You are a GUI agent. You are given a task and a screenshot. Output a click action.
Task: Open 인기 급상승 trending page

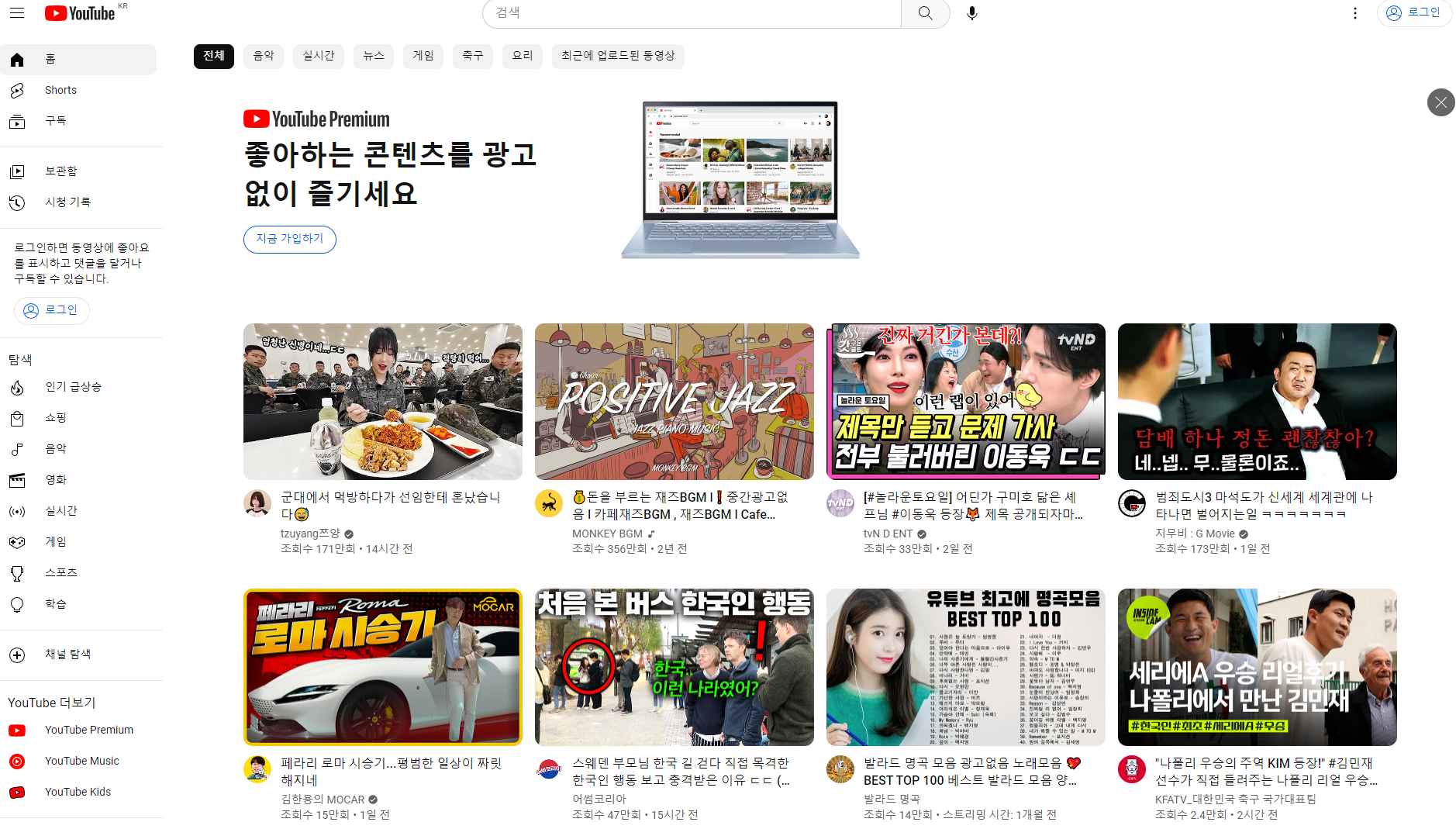pyautogui.click(x=73, y=386)
